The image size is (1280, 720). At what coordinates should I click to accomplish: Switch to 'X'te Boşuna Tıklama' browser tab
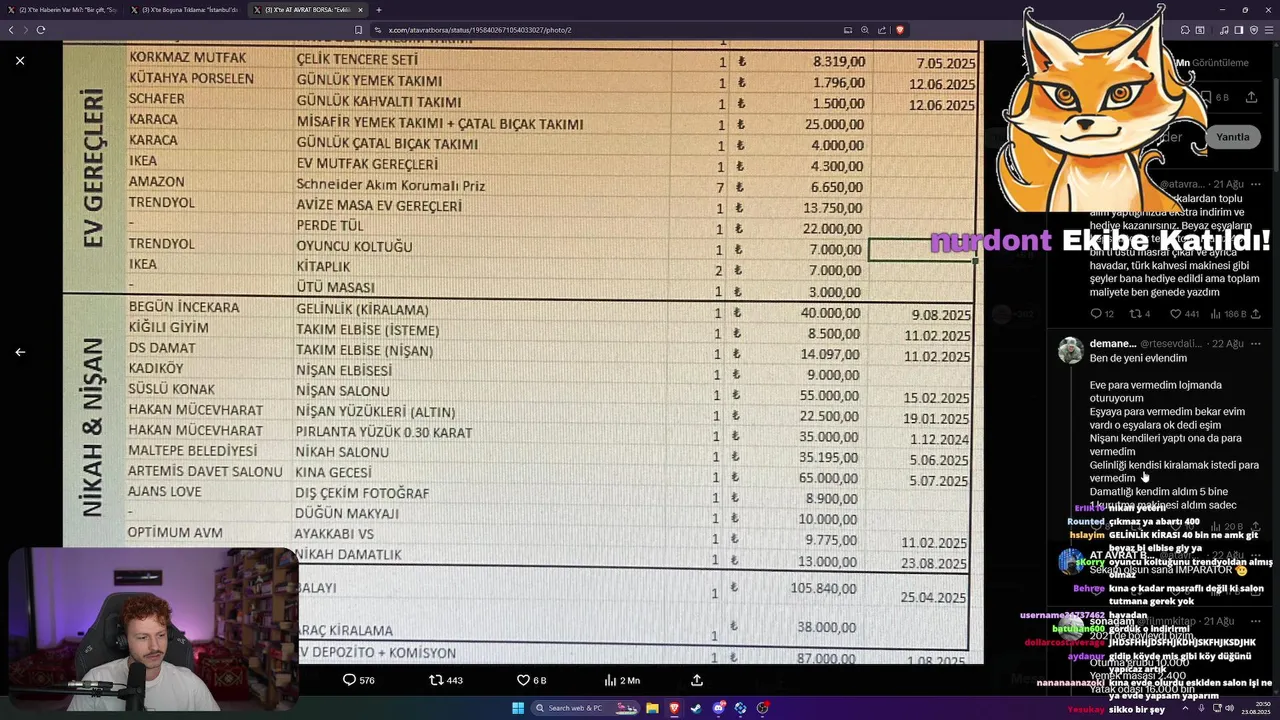186,10
